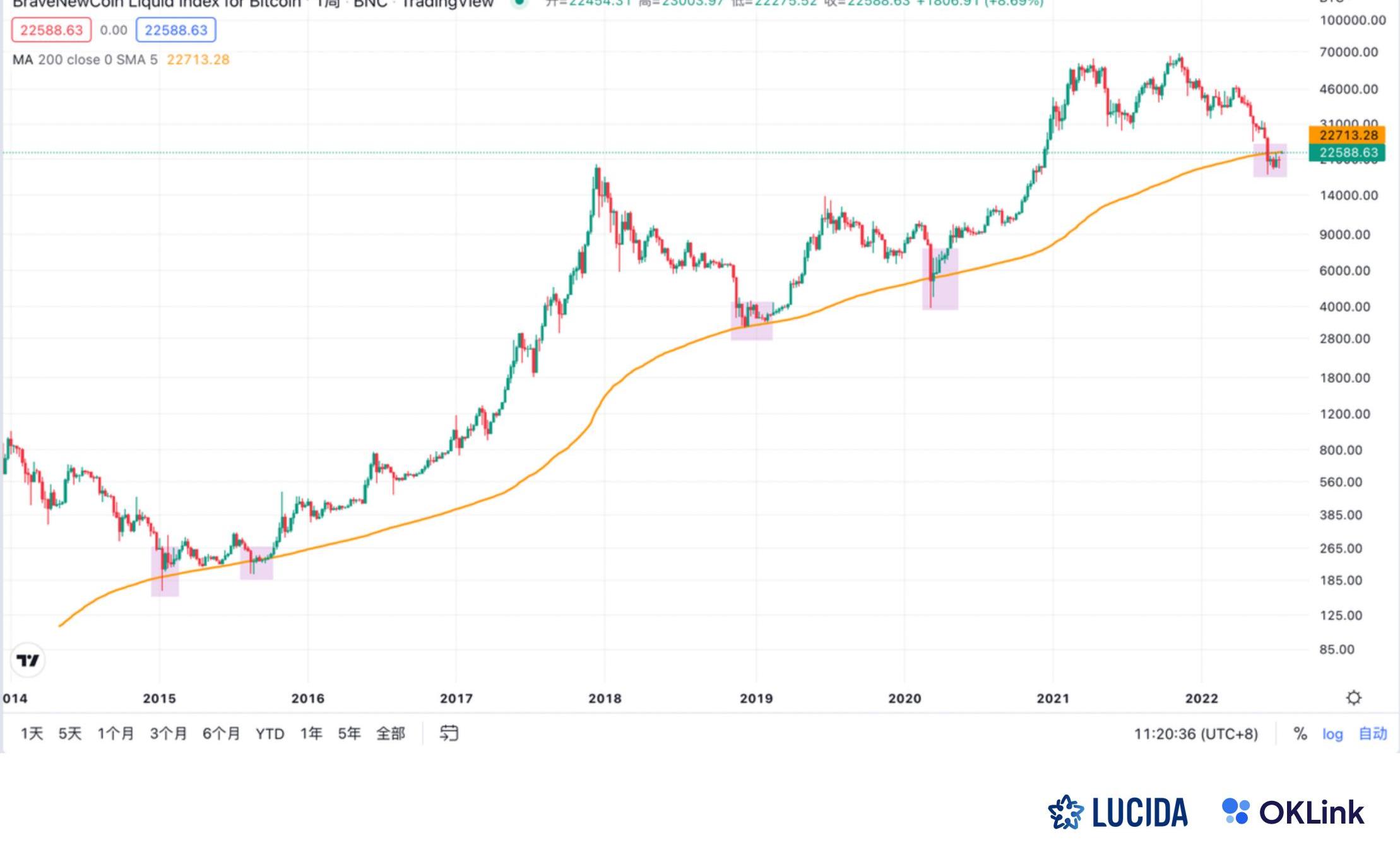Open timezone menu showing UTC+8
Image resolution: width=1400 pixels, height=852 pixels.
click(x=1195, y=733)
